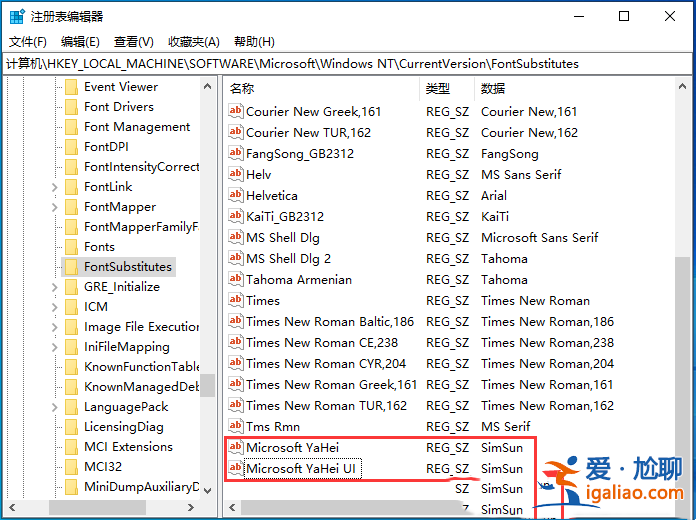Select the Times New Roman Greek,161 value
The image size is (696, 520).
pos(331,384)
